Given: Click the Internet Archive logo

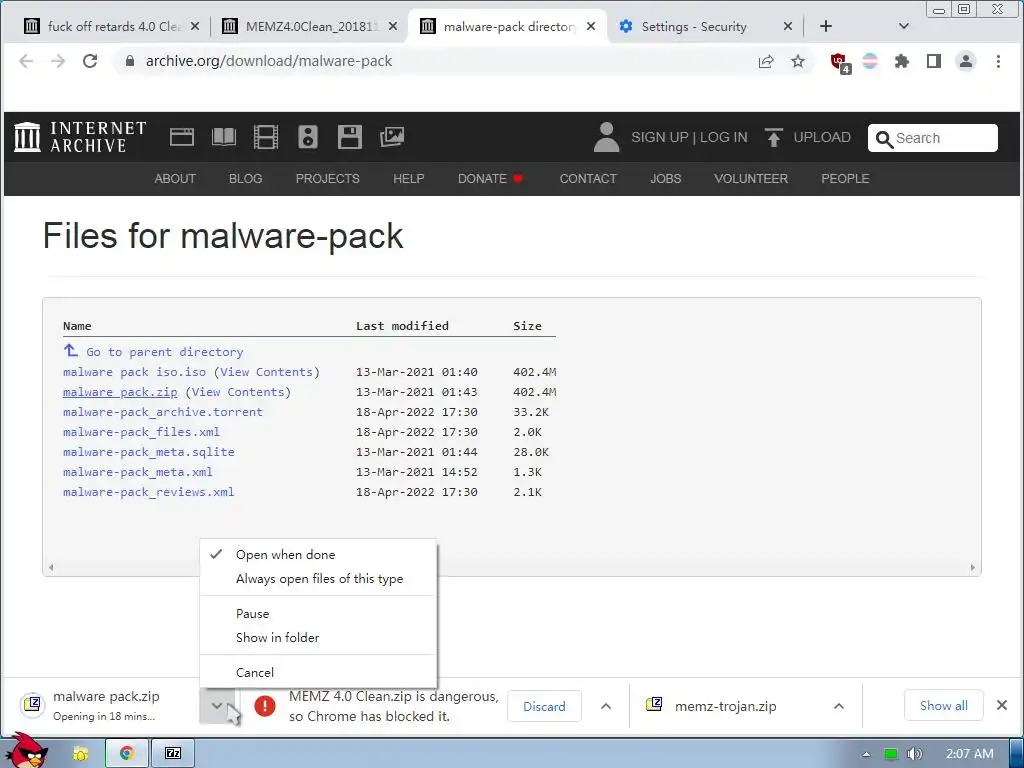Looking at the screenshot, I should (x=80, y=137).
